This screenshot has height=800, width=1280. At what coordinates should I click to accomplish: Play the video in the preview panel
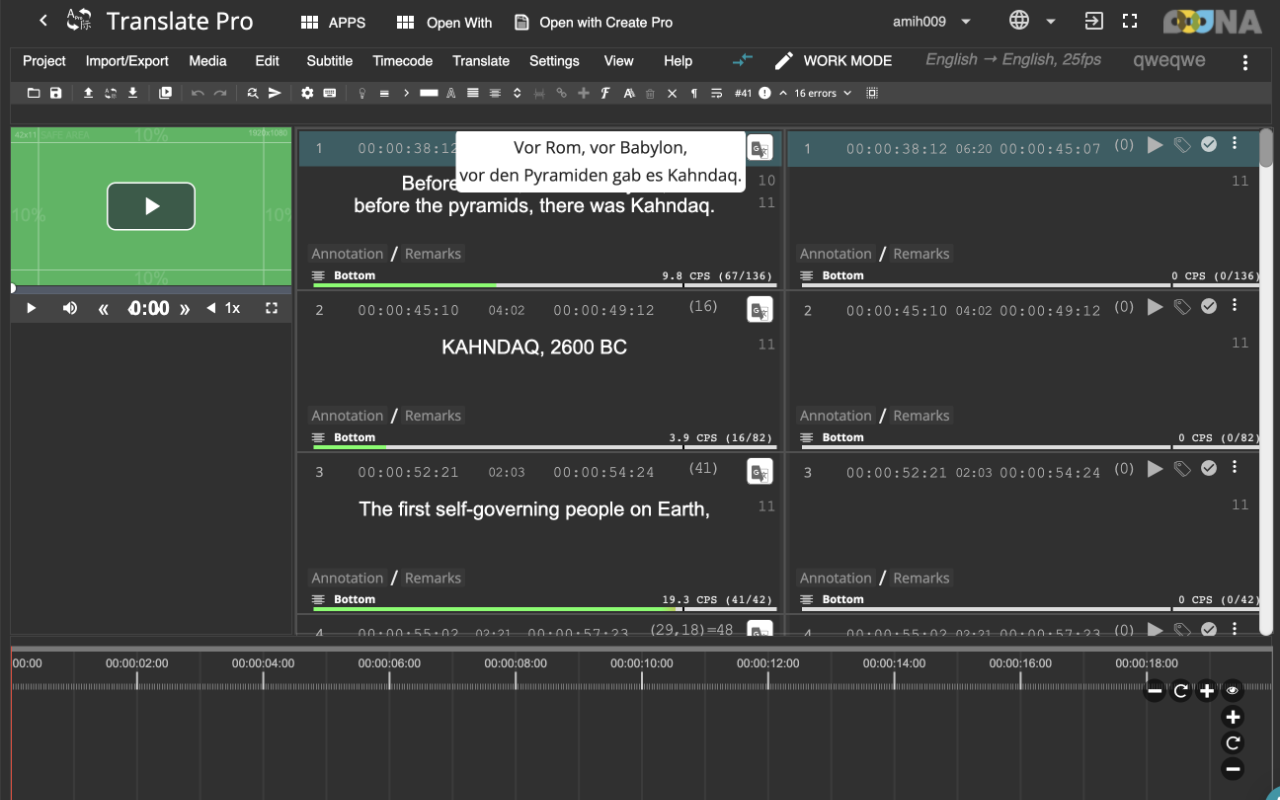point(151,206)
